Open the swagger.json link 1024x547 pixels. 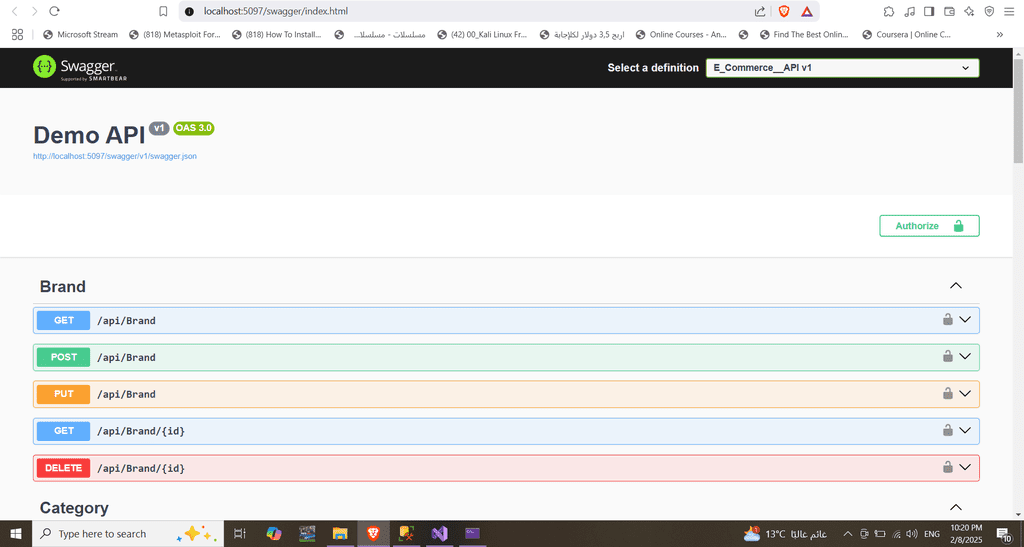[115, 156]
